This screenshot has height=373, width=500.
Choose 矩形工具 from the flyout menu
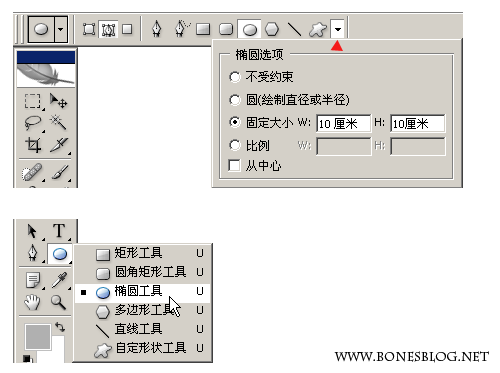(x=143, y=253)
